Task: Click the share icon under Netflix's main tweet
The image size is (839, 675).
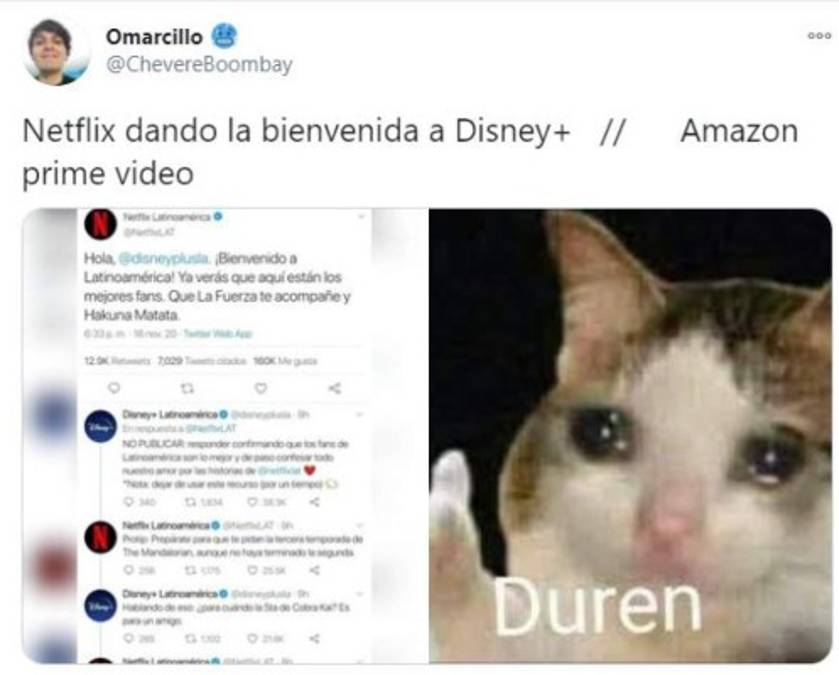Action: tap(334, 388)
